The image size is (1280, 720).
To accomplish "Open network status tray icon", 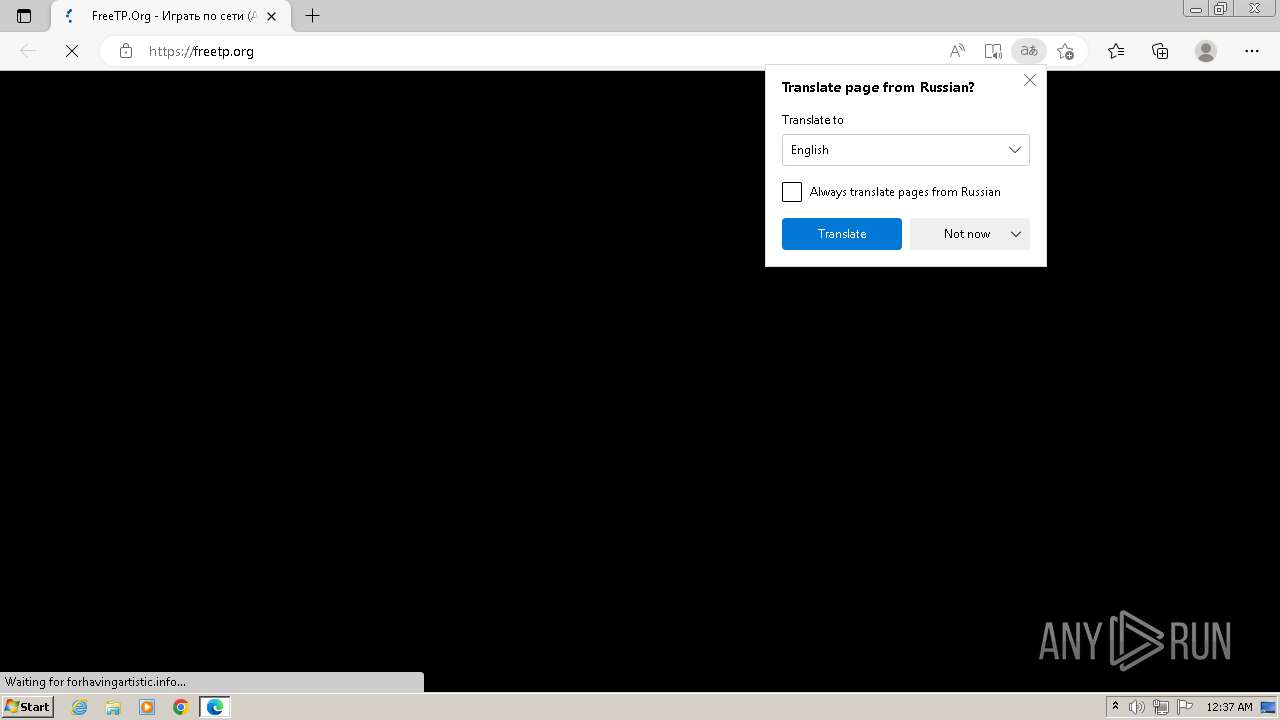I will [x=1161, y=707].
